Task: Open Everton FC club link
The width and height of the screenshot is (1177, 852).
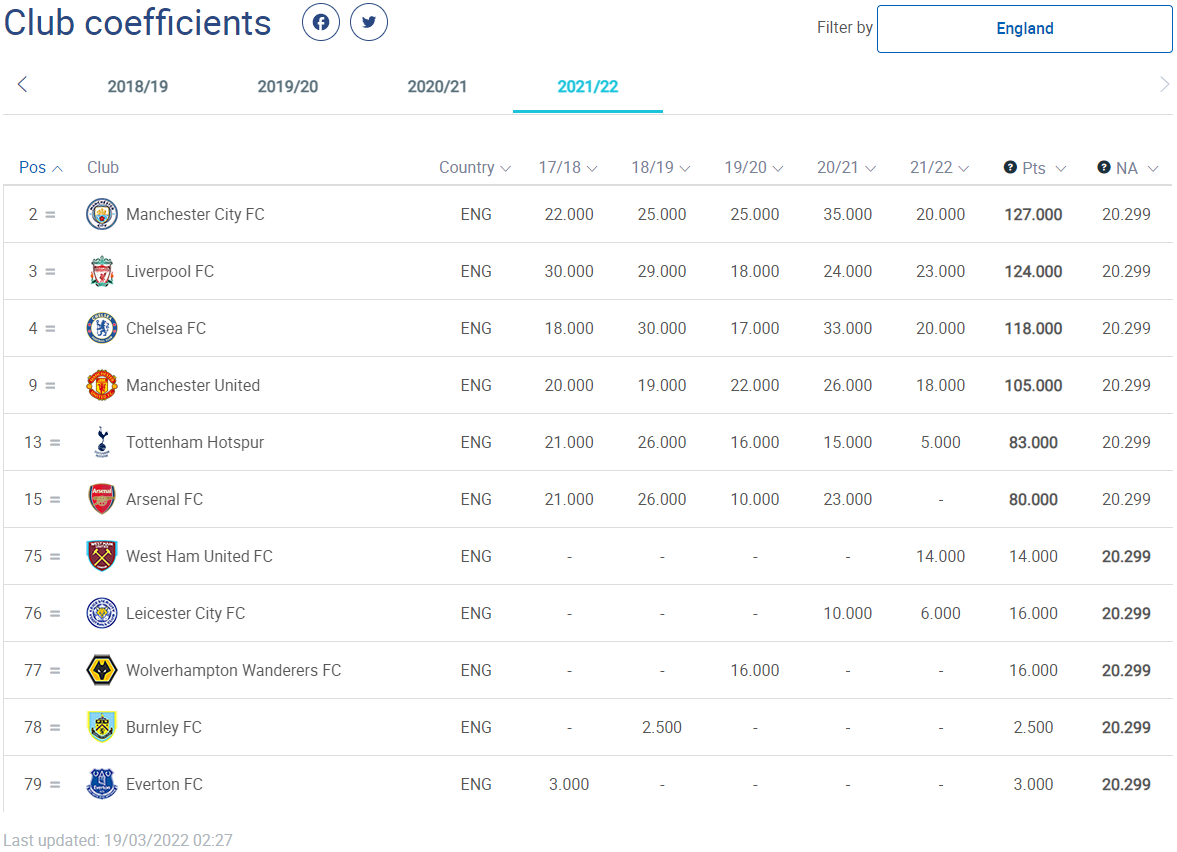Action: [x=164, y=784]
